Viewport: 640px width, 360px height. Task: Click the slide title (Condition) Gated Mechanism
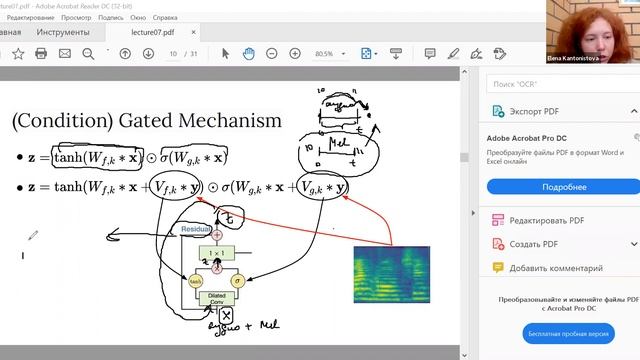coord(147,121)
